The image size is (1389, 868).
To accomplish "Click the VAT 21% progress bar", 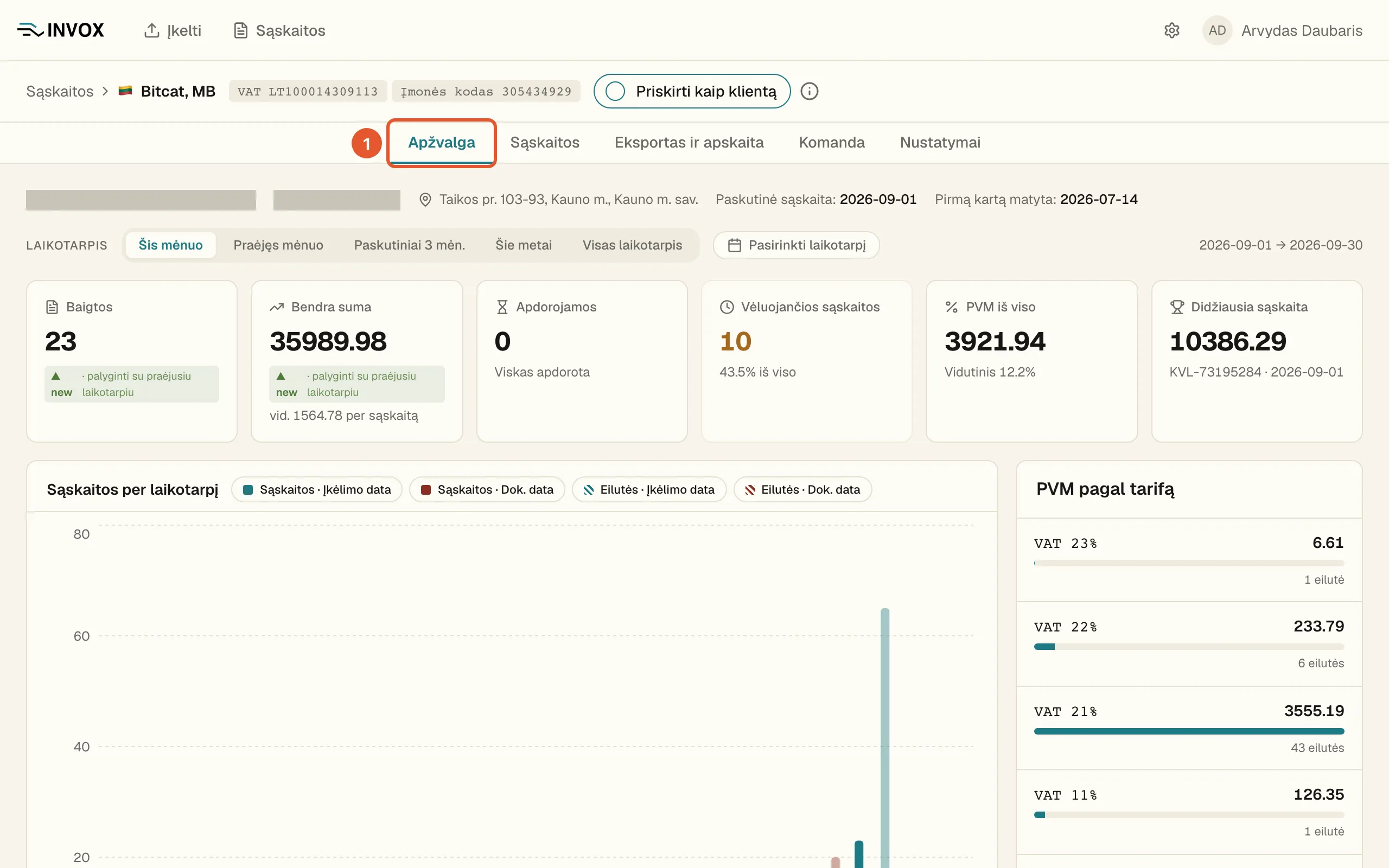I will tap(1189, 731).
